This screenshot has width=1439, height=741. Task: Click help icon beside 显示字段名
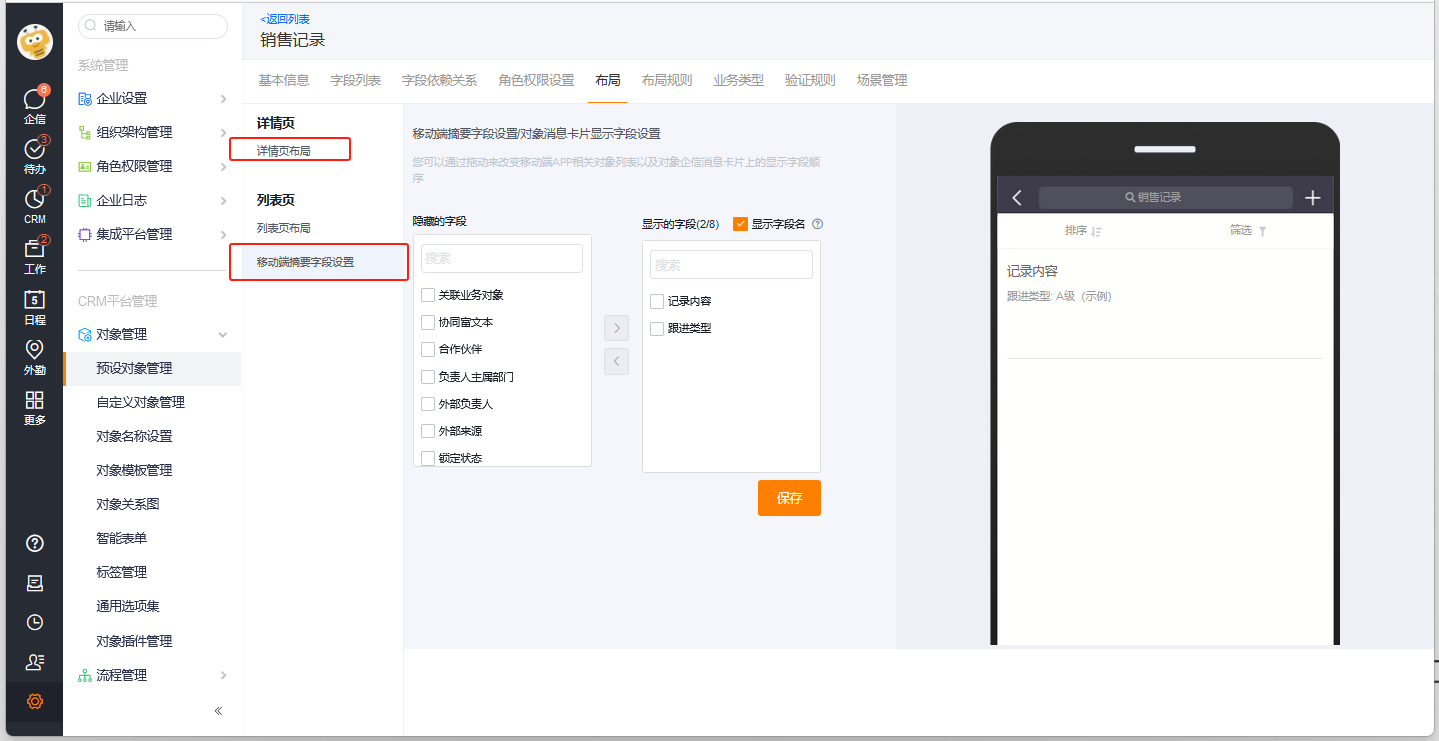(817, 224)
